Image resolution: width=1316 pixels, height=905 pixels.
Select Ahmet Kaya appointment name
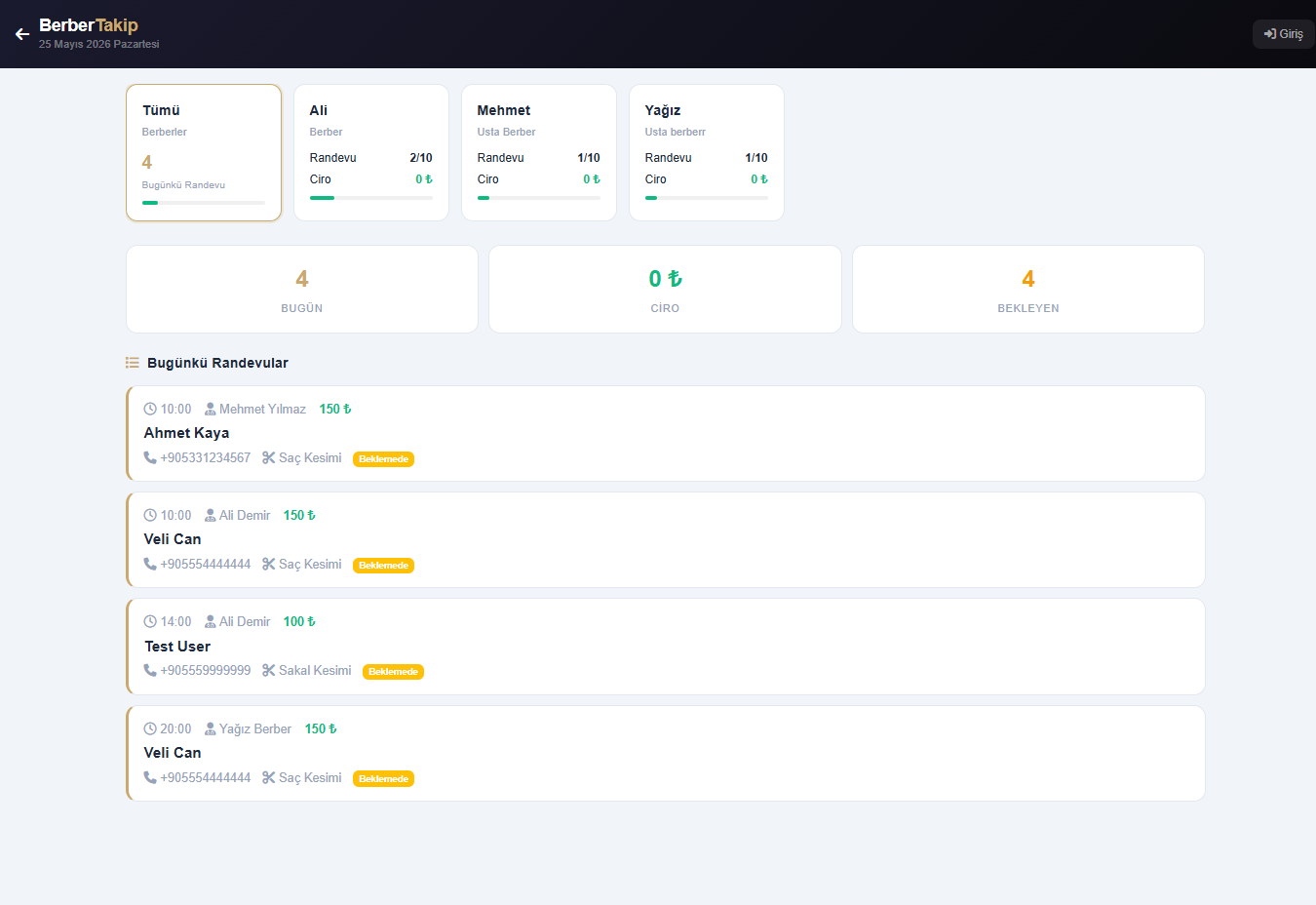186,433
